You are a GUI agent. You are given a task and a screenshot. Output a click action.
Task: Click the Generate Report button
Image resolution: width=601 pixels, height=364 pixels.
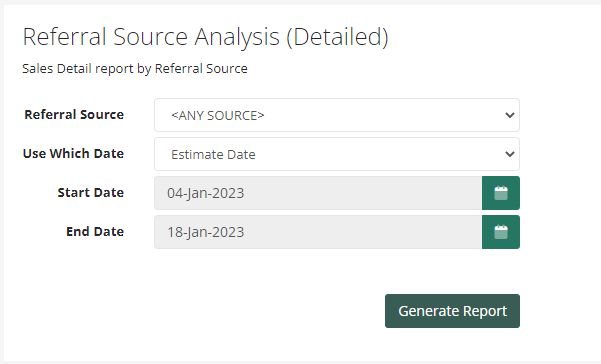[452, 311]
